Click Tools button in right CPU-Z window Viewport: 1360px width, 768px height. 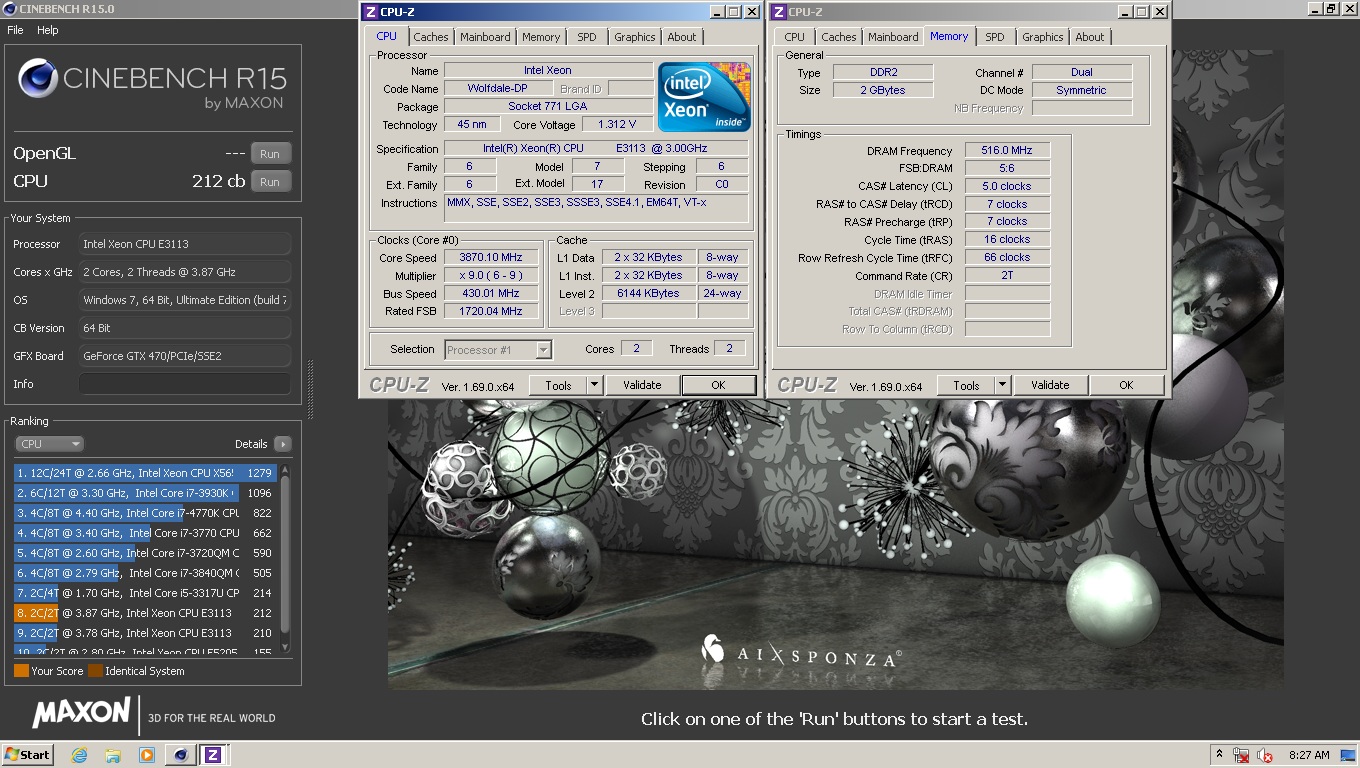pyautogui.click(x=966, y=385)
